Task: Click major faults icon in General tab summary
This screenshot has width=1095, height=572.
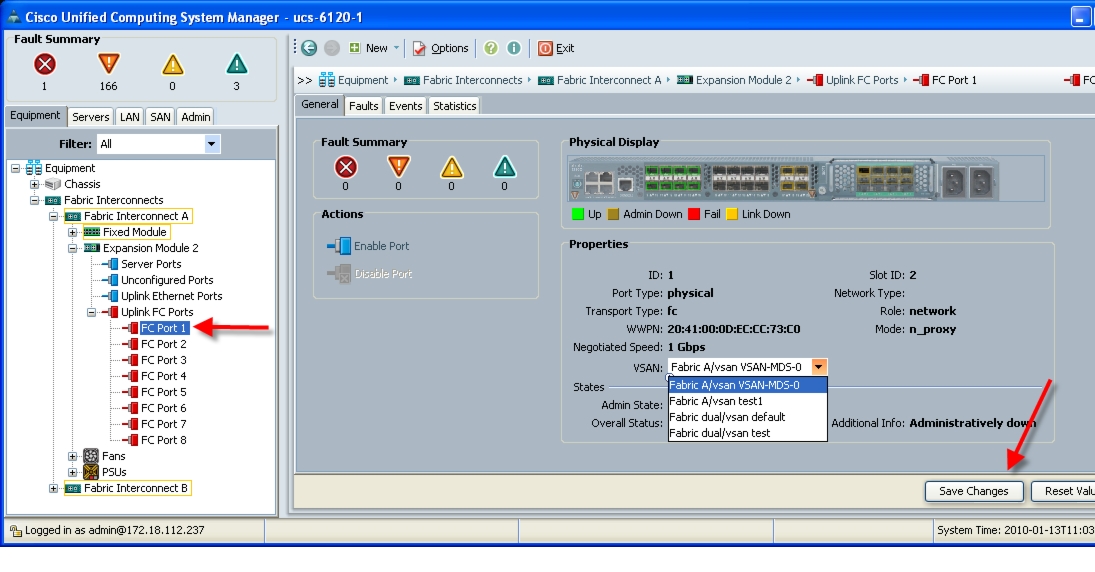Action: pos(398,167)
